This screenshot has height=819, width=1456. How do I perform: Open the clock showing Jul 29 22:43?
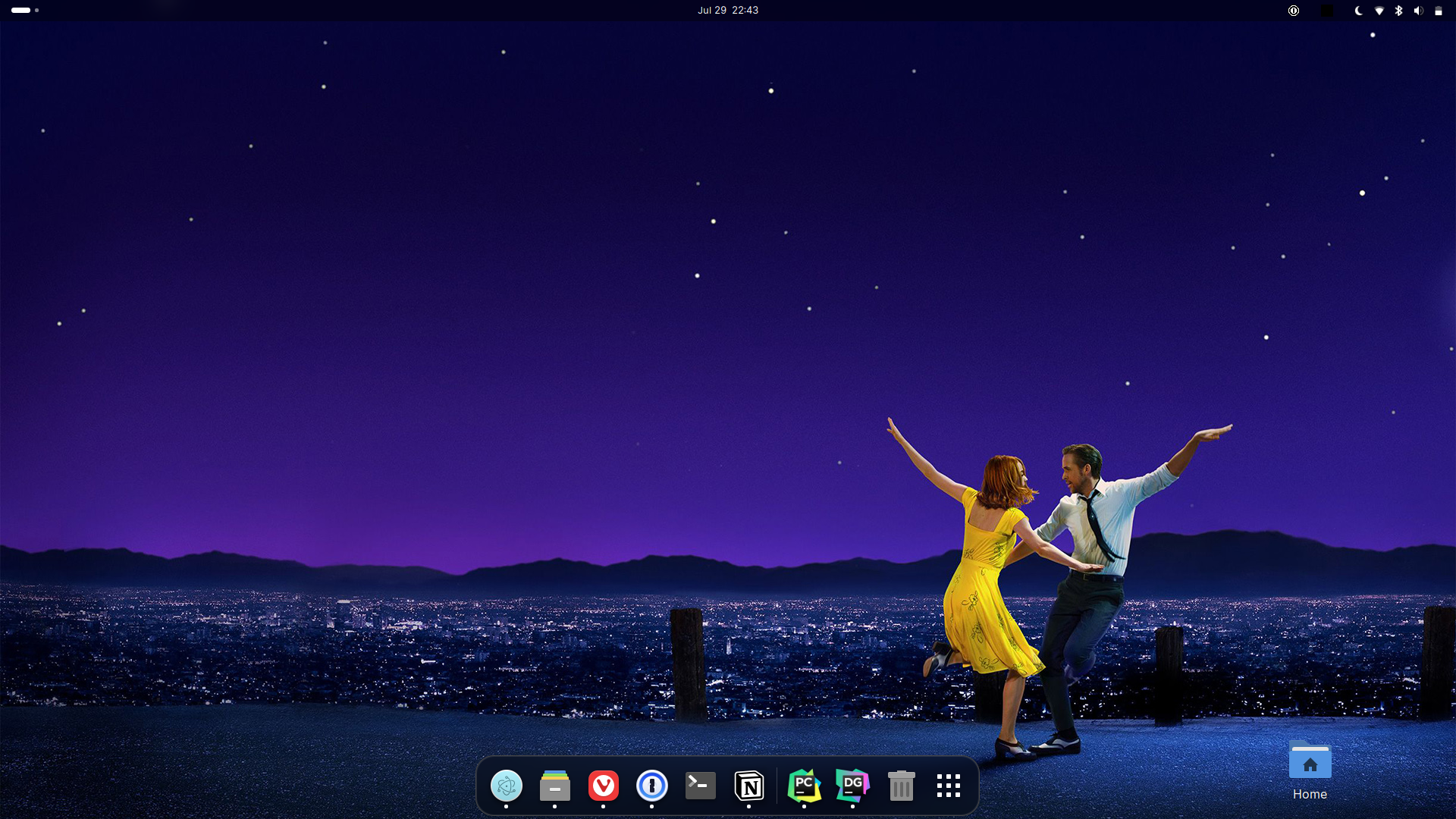728,11
